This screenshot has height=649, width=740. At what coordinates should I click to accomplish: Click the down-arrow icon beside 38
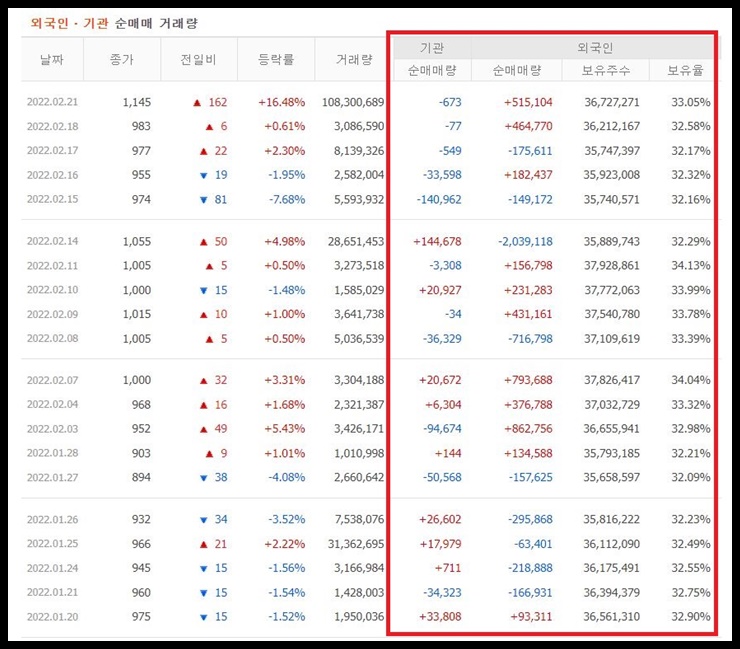click(203, 478)
